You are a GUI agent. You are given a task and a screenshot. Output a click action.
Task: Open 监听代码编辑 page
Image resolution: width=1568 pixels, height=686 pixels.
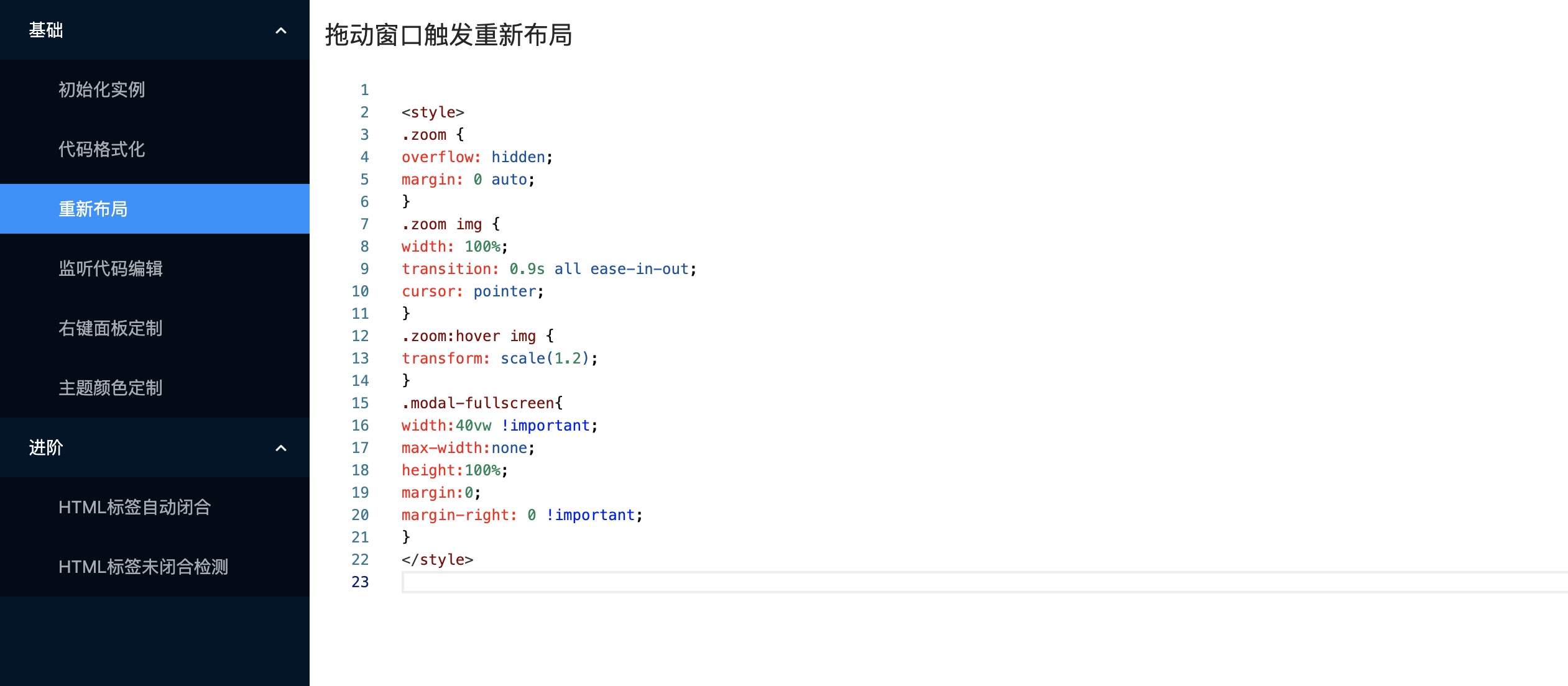click(x=111, y=268)
